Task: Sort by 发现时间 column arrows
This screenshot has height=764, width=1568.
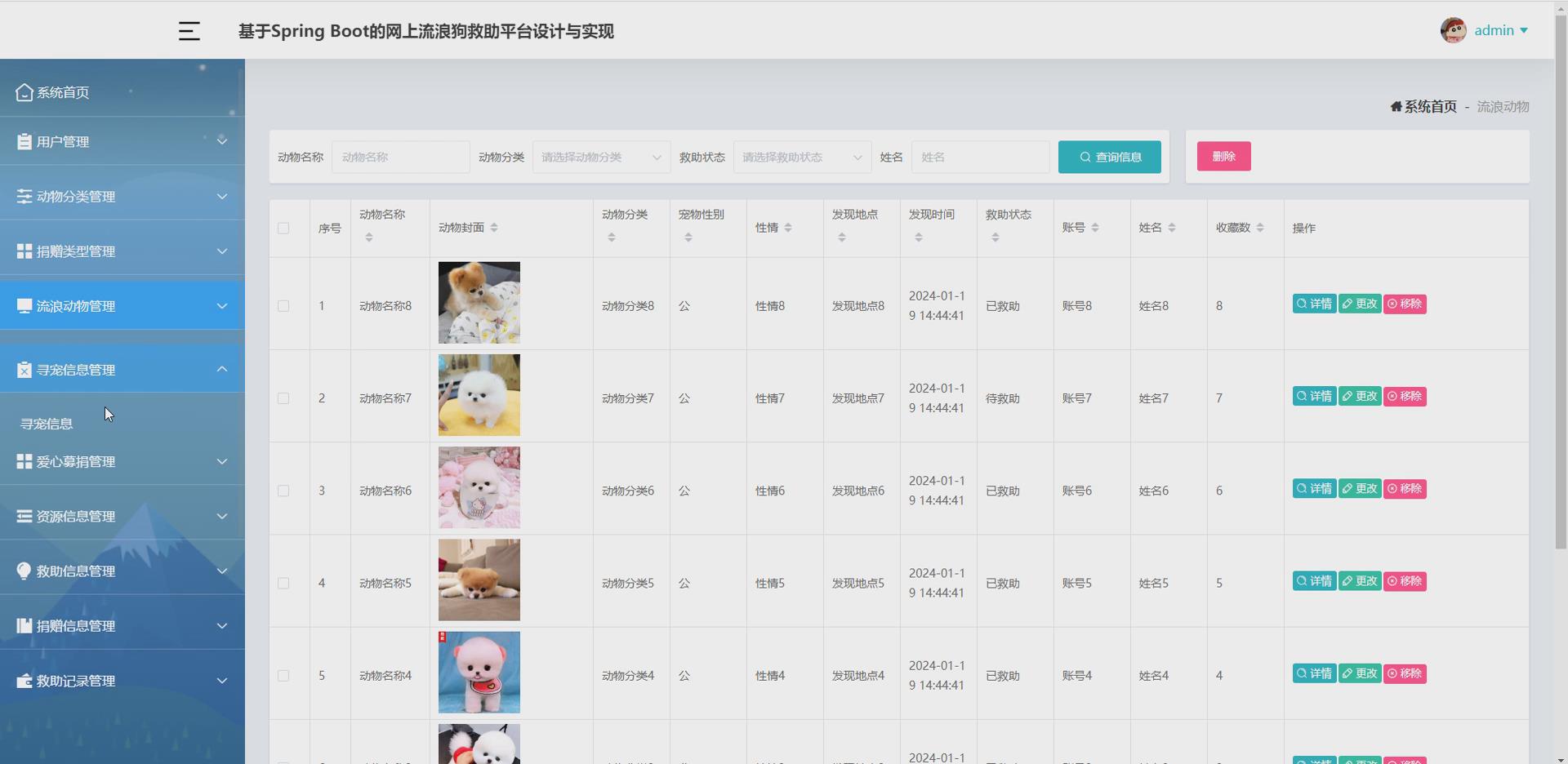Action: pyautogui.click(x=919, y=238)
